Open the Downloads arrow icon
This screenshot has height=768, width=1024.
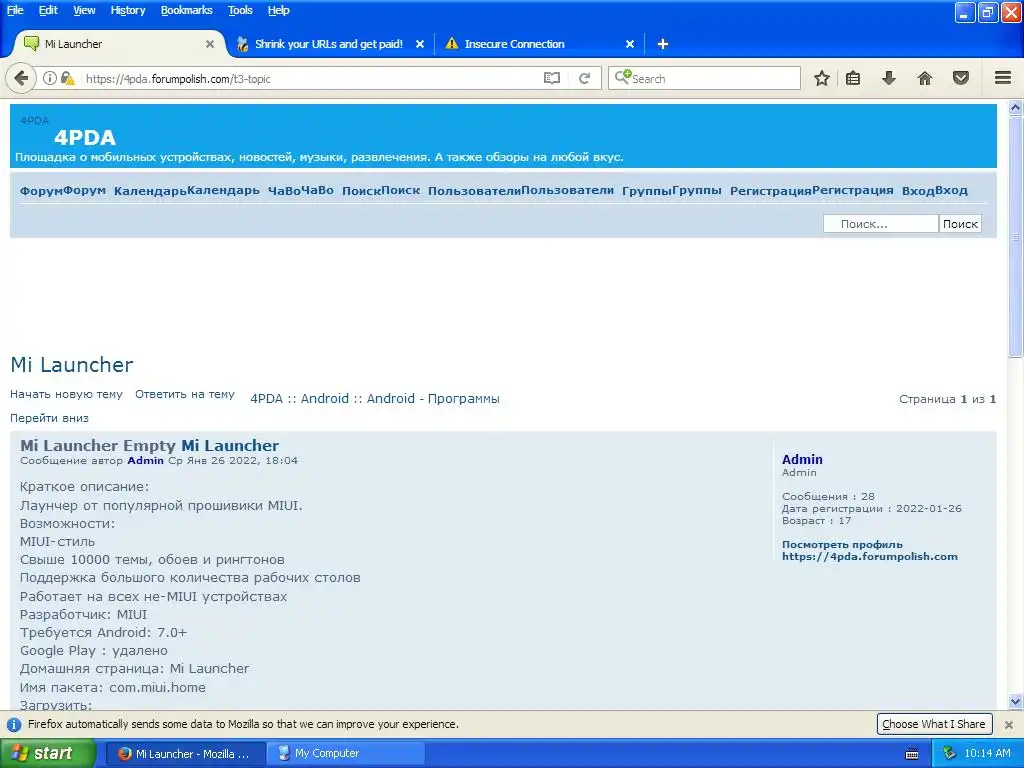coord(889,78)
